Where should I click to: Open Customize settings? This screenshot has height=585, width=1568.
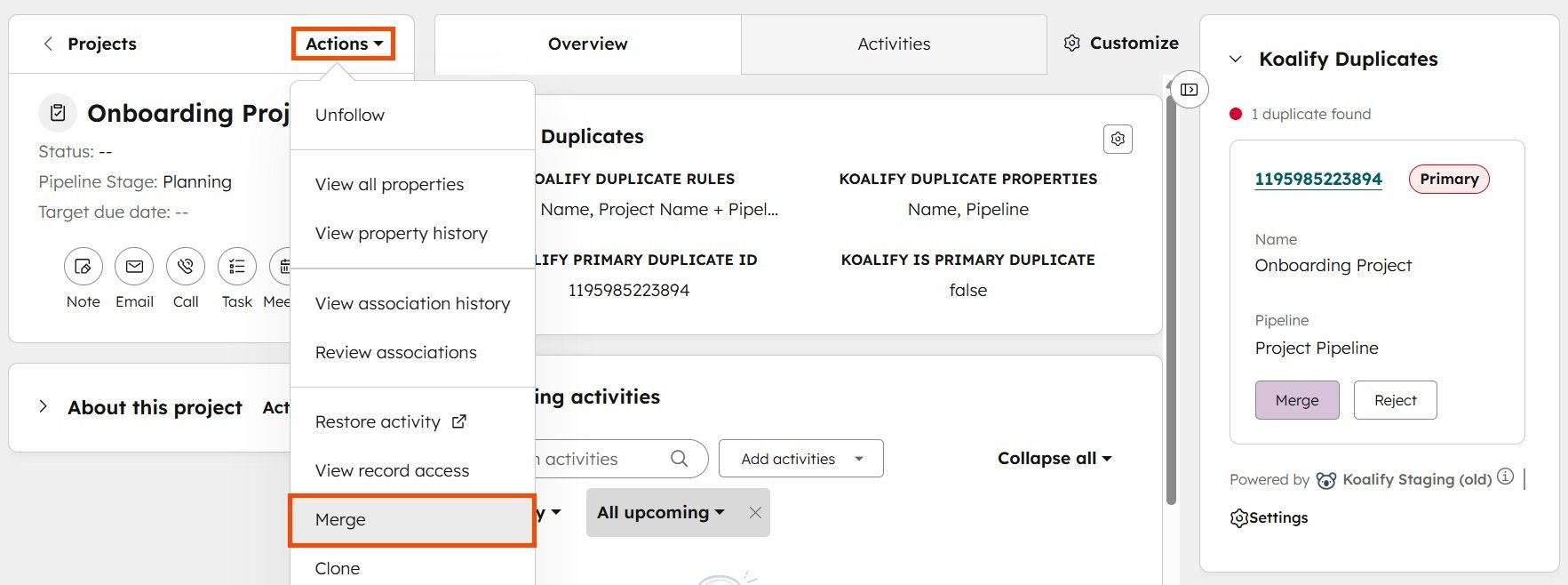(x=1121, y=43)
